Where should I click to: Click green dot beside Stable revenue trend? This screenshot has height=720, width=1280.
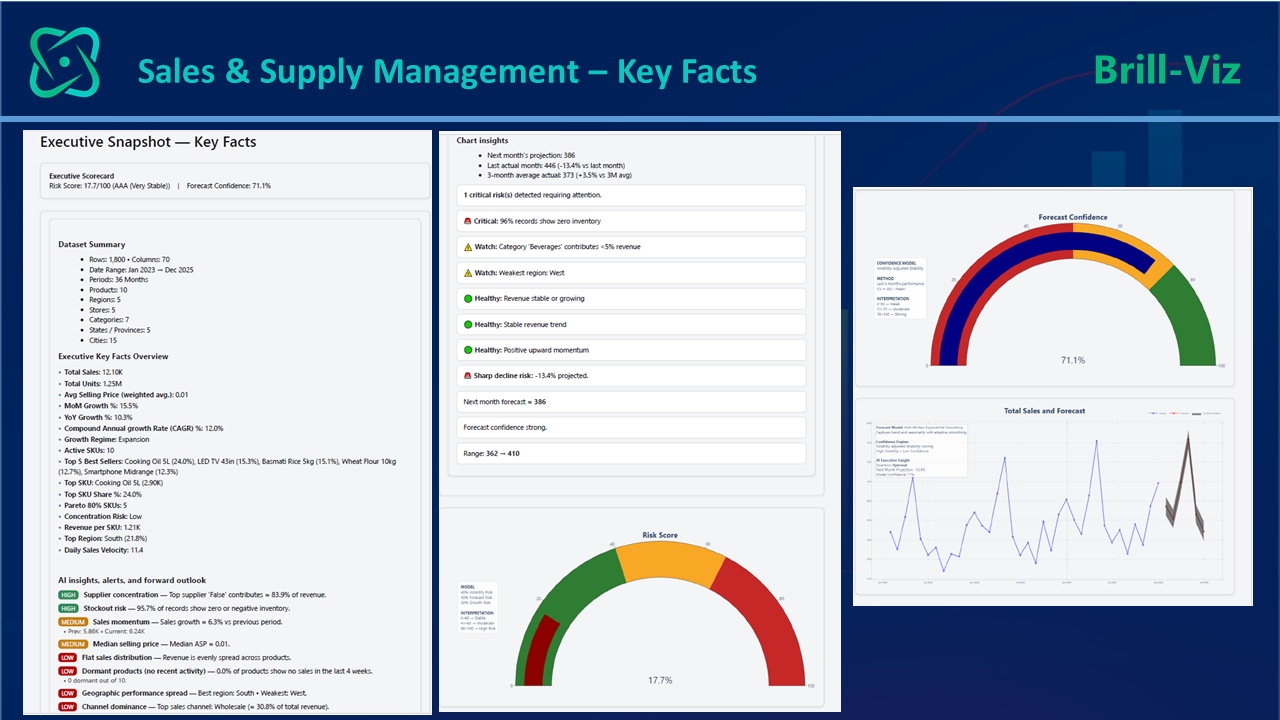(468, 324)
